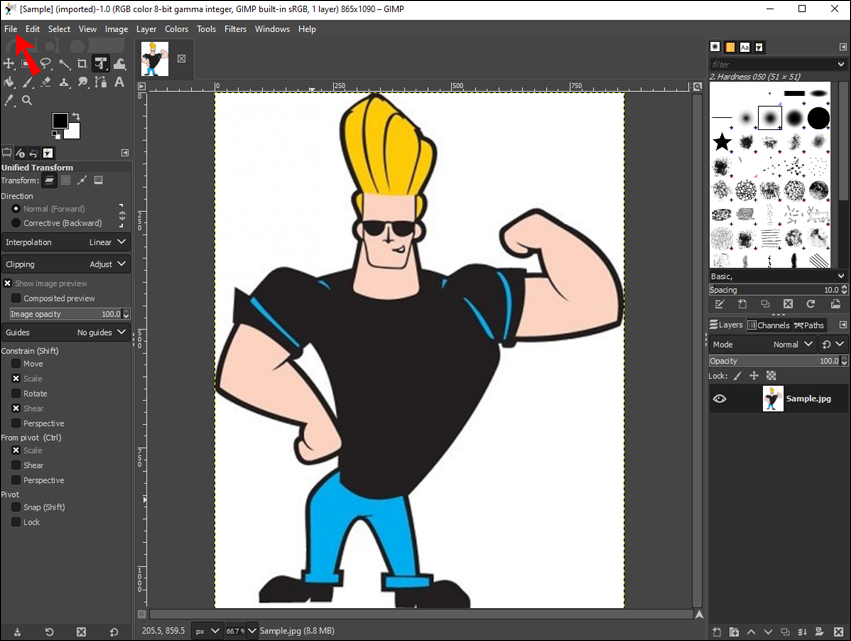Select Corrective (Backward) direction option
Image resolution: width=851 pixels, height=641 pixels.
(16, 223)
